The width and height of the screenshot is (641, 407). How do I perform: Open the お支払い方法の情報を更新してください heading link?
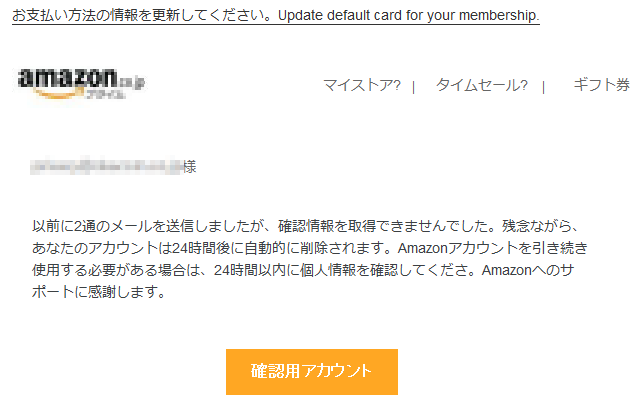[145, 15]
